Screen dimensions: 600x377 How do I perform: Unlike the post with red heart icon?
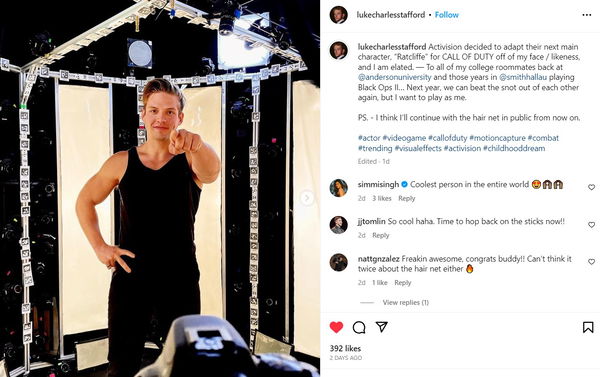pyautogui.click(x=336, y=327)
